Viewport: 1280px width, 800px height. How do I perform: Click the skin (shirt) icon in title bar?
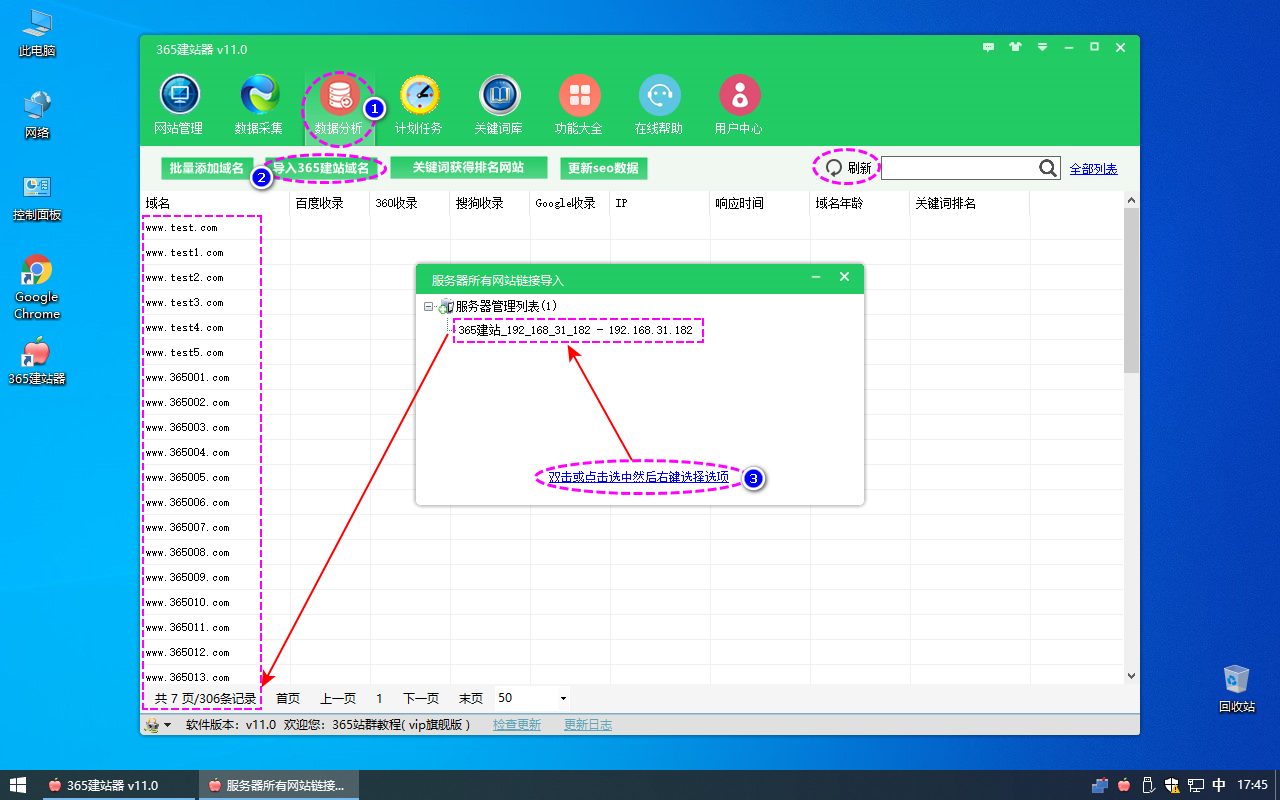coord(1016,47)
